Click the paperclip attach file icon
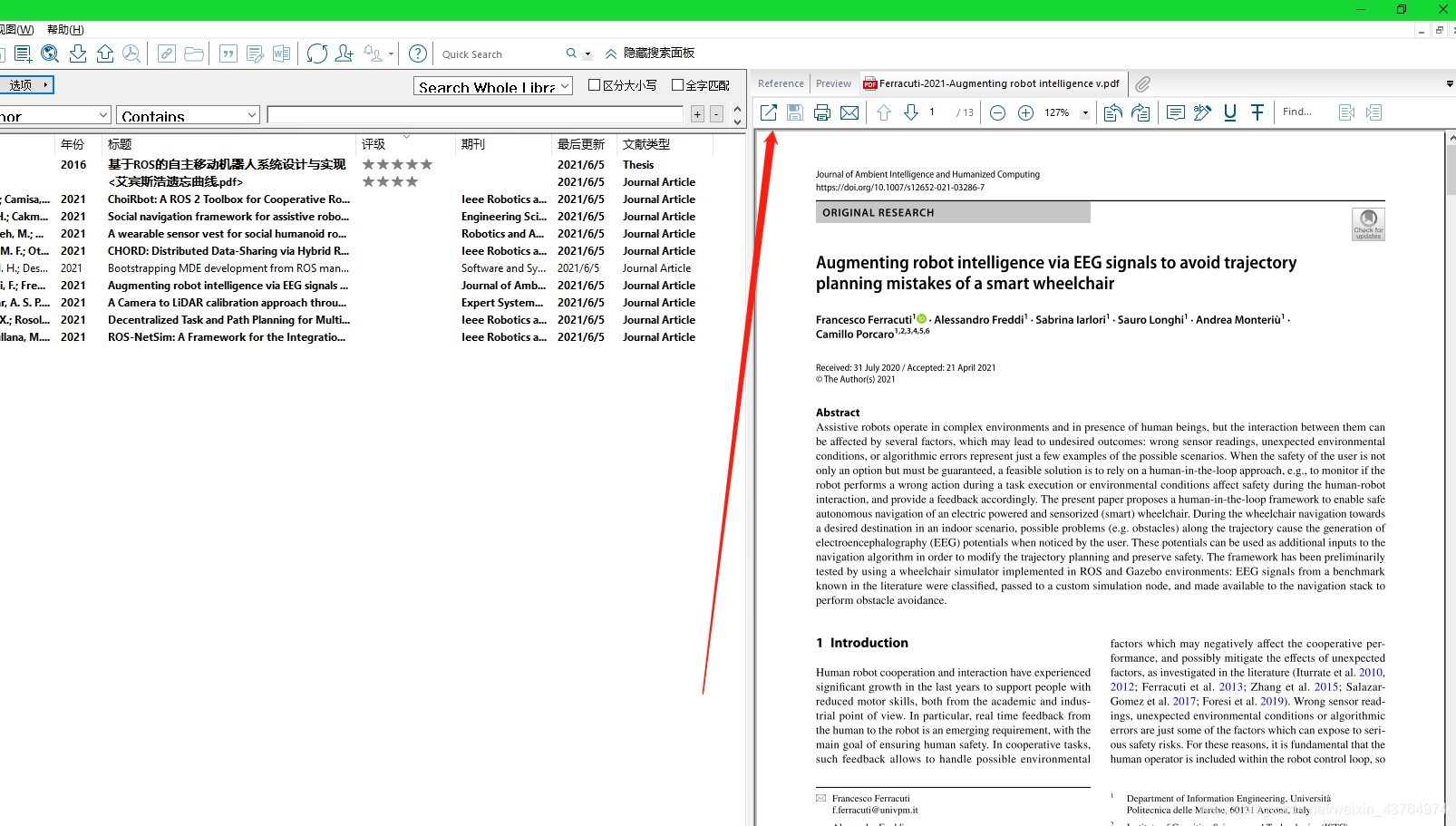 (1142, 83)
